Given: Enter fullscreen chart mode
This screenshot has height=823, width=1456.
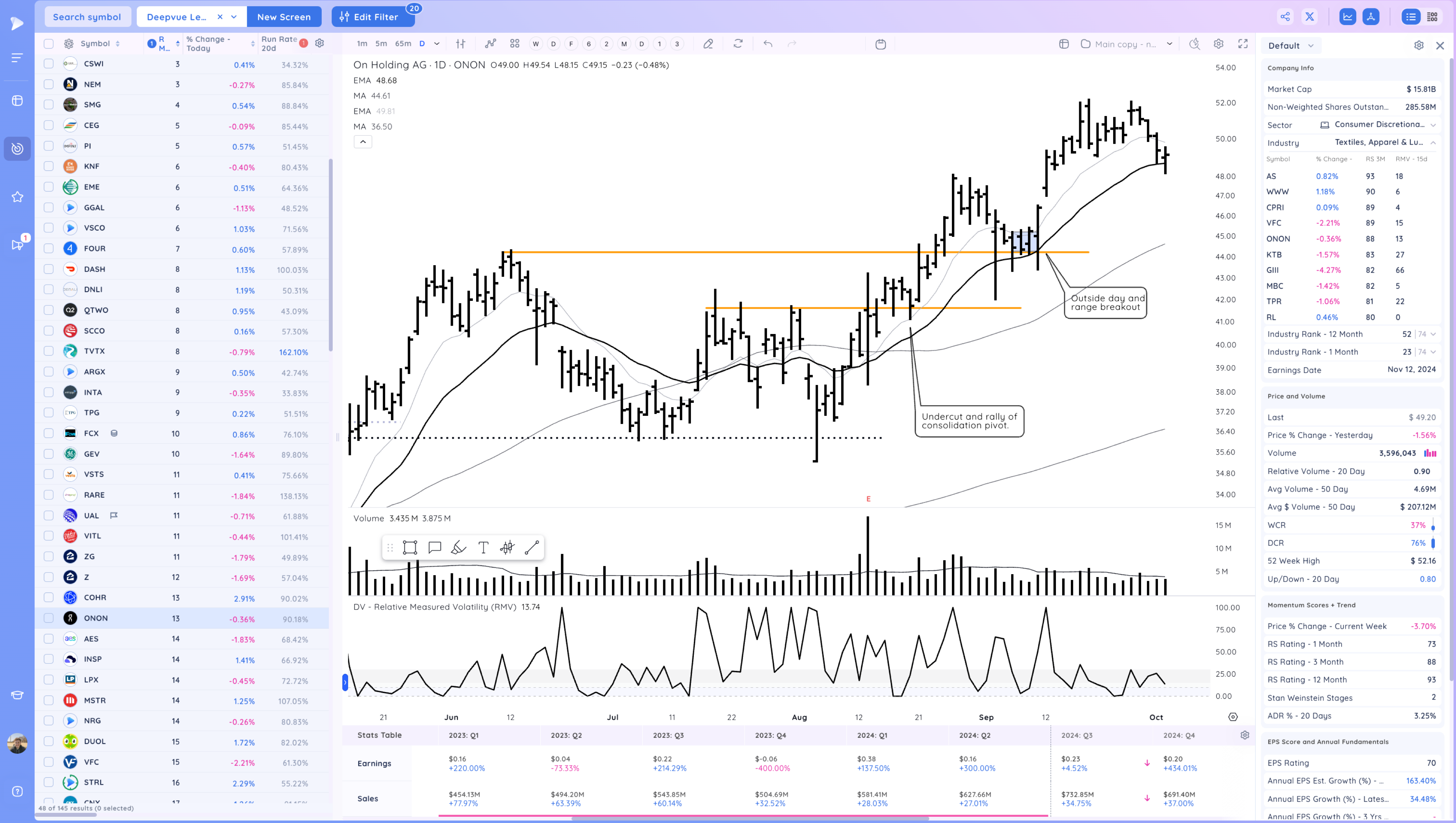Looking at the screenshot, I should (1243, 44).
